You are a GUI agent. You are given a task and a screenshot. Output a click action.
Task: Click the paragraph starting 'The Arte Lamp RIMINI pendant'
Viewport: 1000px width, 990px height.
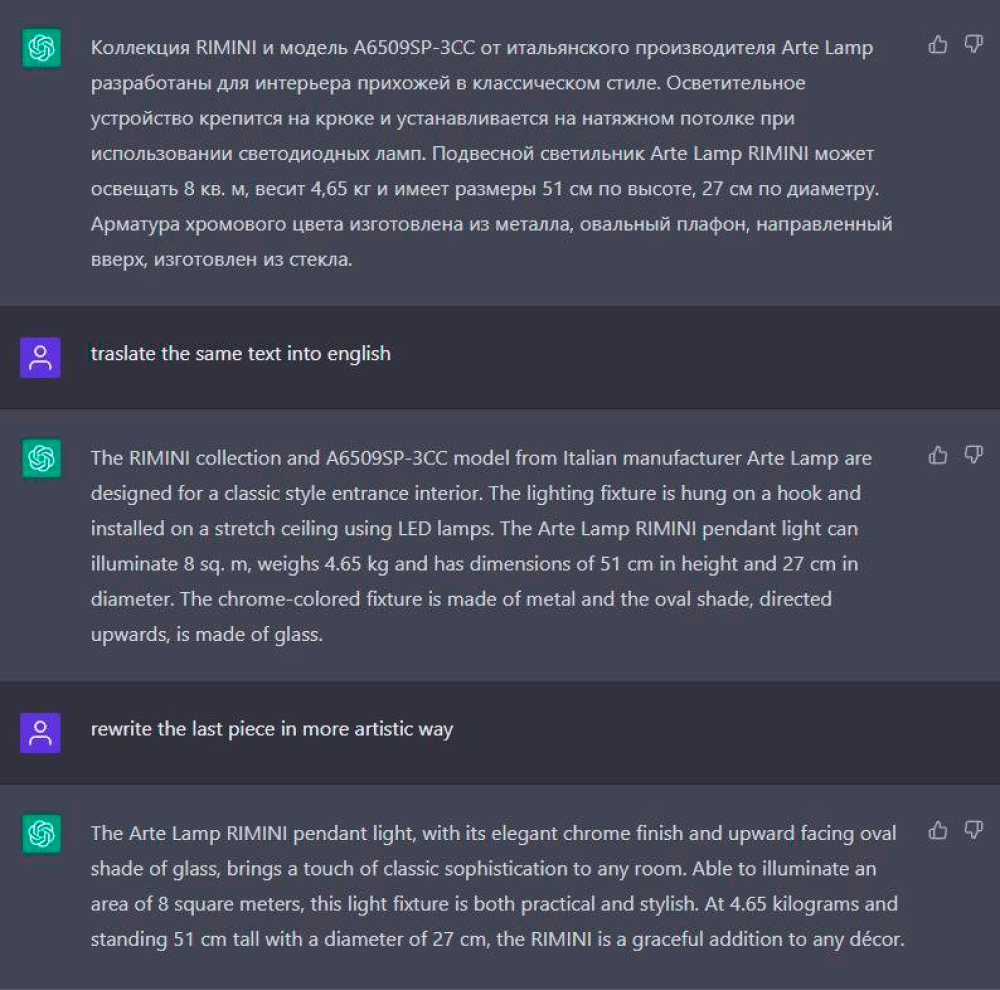pos(497,886)
